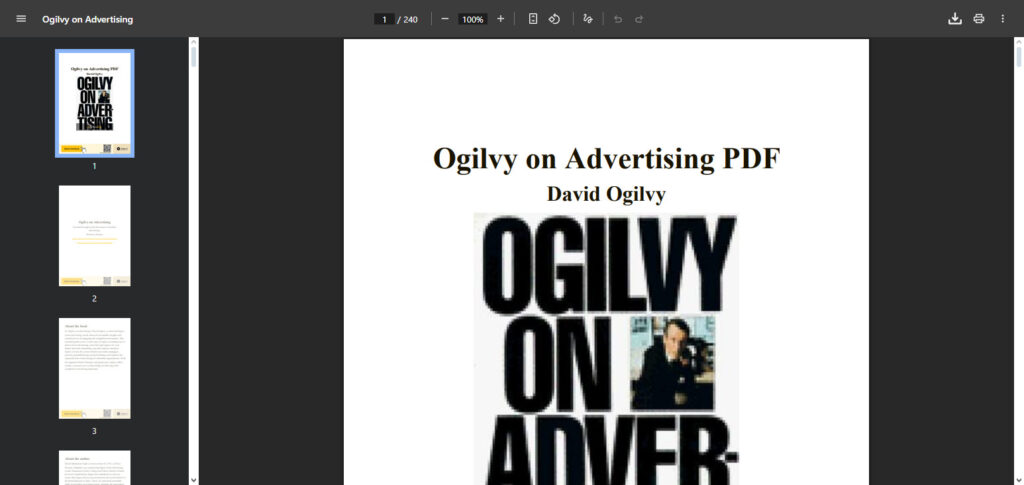Click the '/ 240' total pages text

(408, 20)
